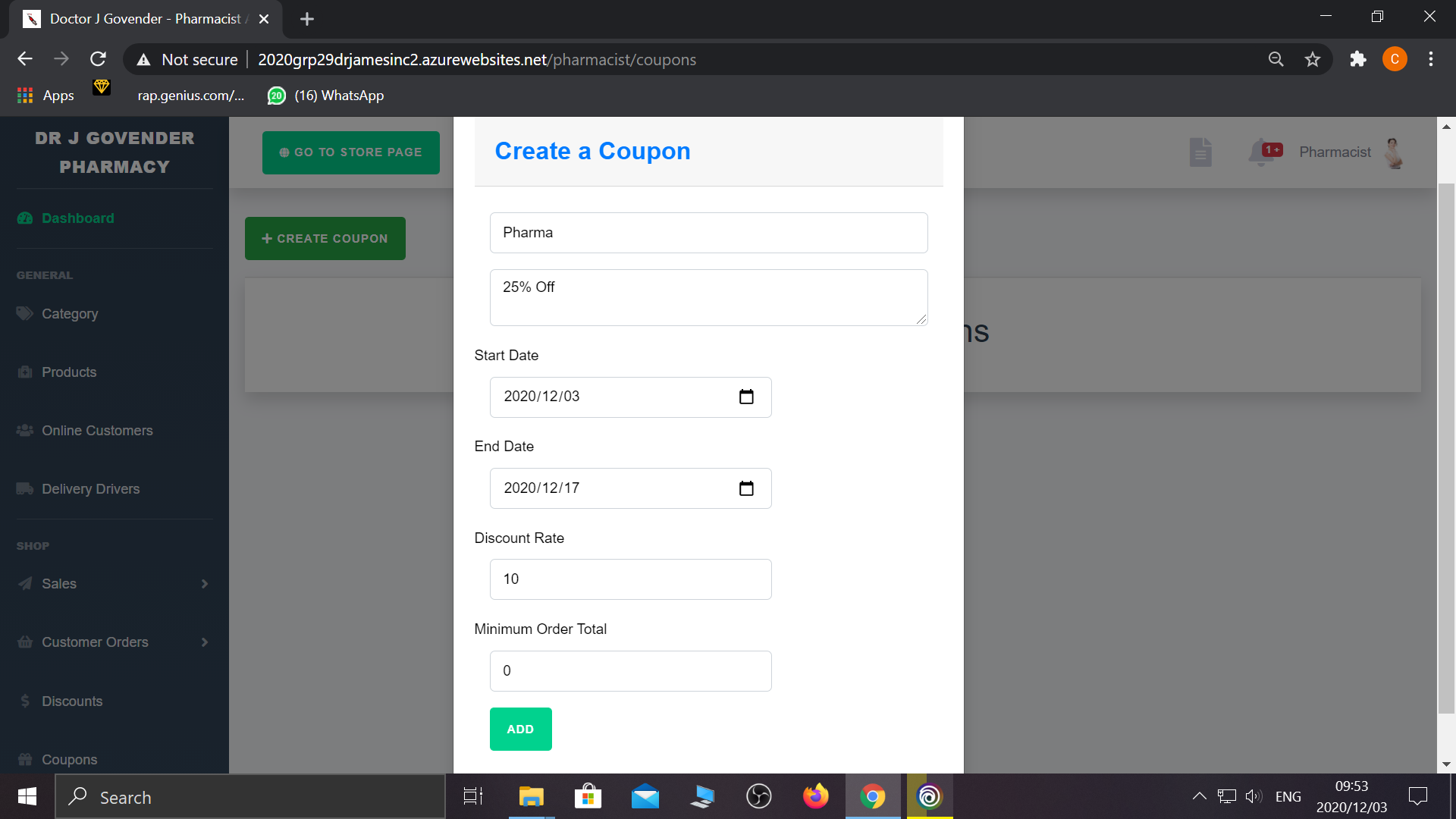Open Chrome extensions puzzle icon

click(x=1357, y=59)
